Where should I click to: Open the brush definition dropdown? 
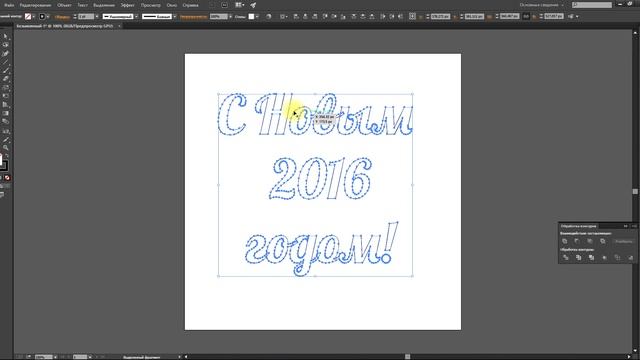coord(175,17)
